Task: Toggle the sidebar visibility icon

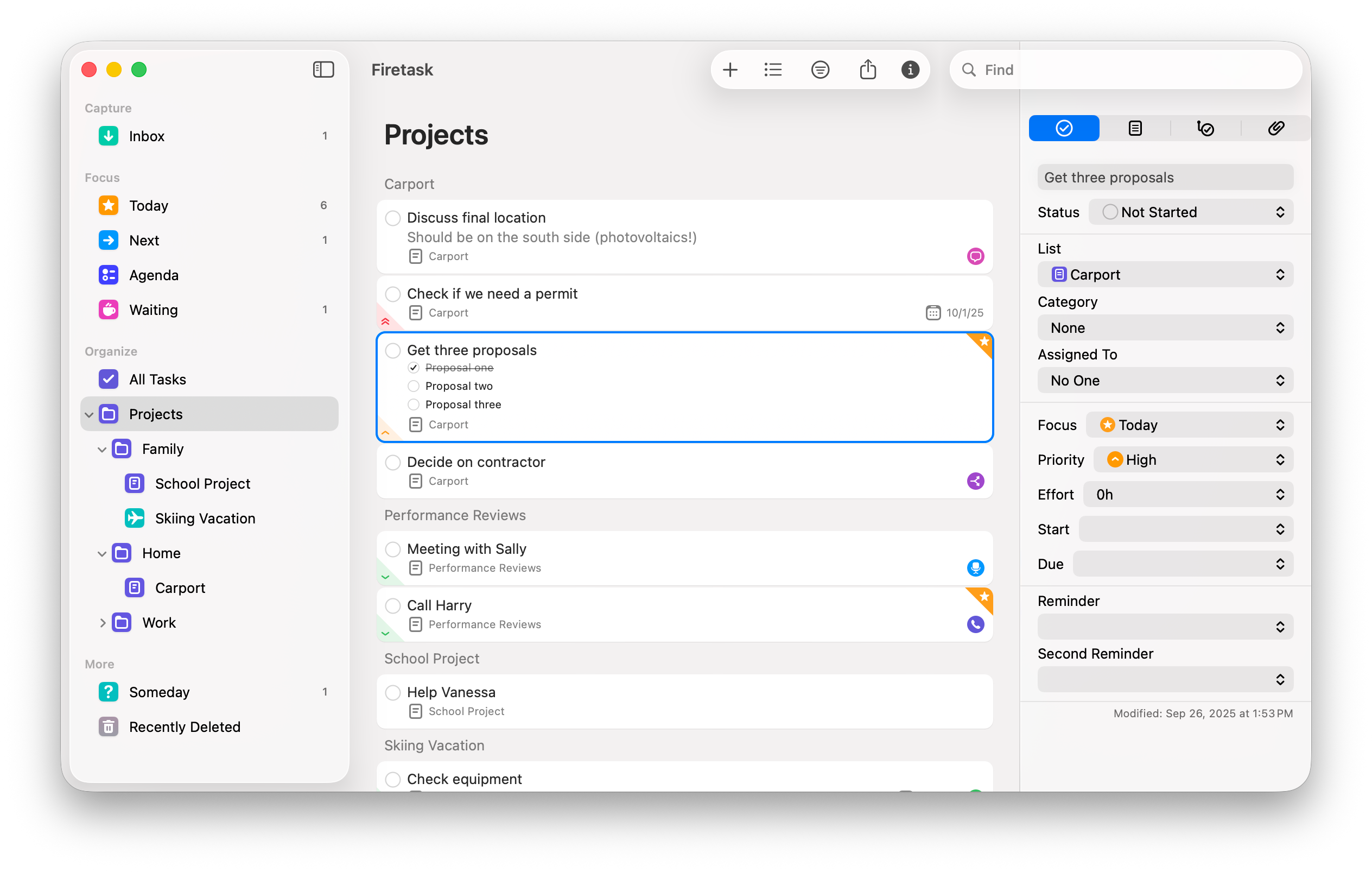Action: click(323, 69)
